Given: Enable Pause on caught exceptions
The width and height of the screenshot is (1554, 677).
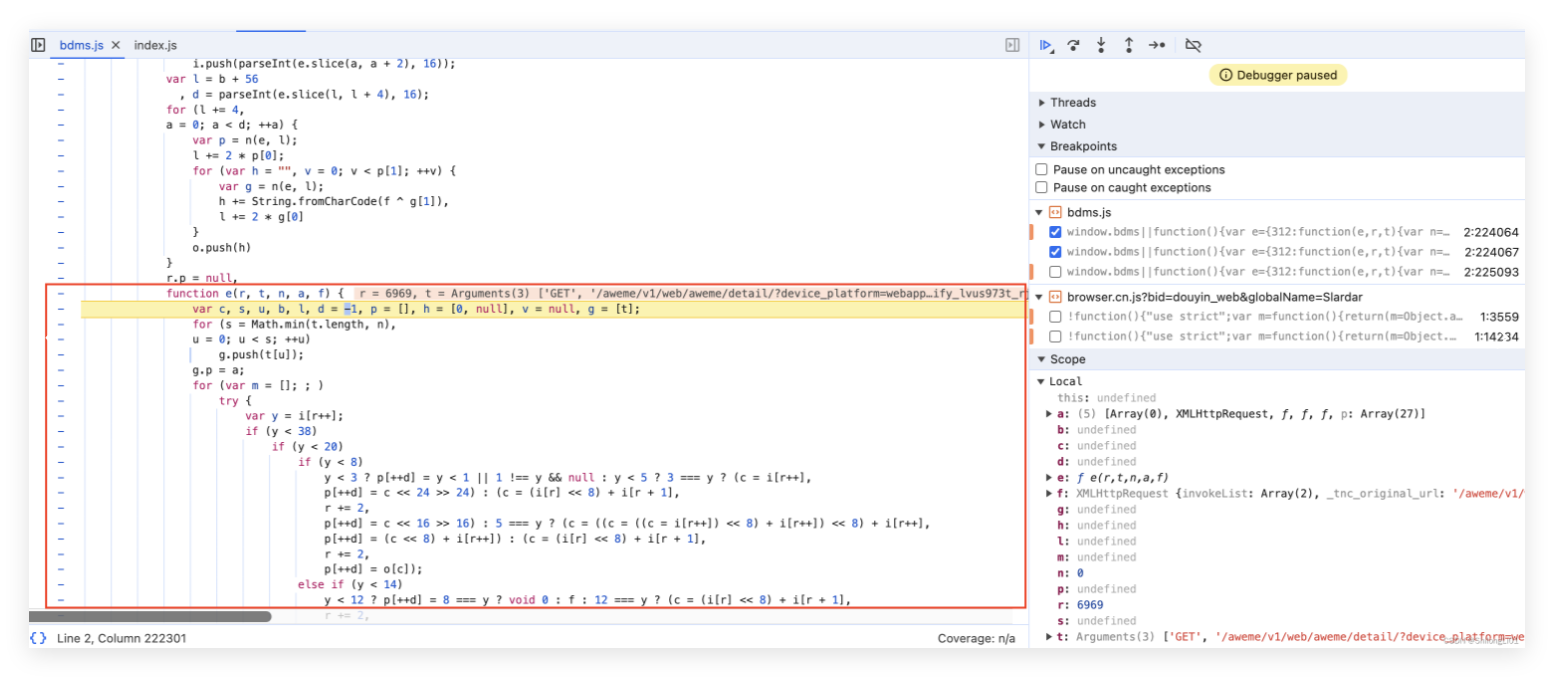Looking at the screenshot, I should click(1042, 188).
